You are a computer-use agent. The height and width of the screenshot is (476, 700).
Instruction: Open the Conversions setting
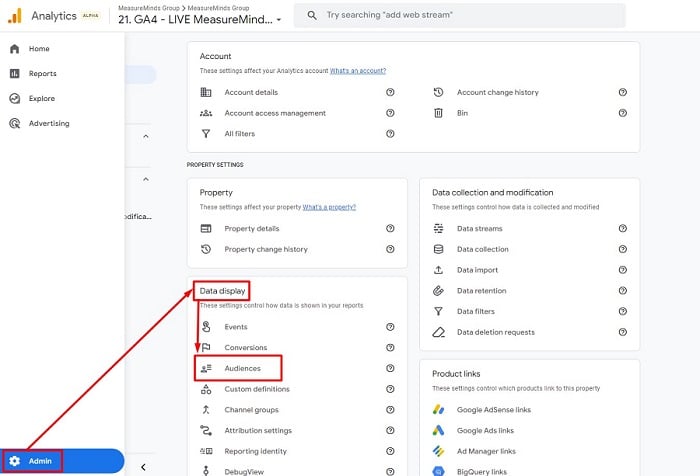pos(246,347)
